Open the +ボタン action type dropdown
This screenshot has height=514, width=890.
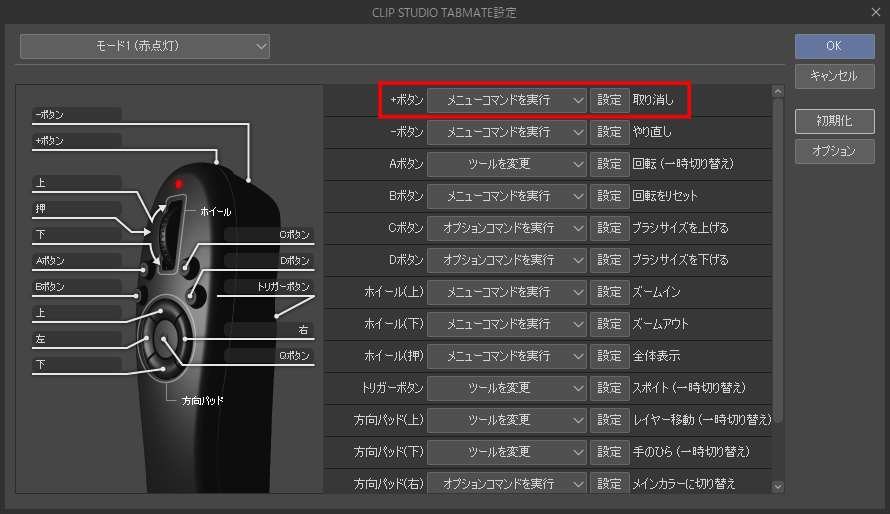tap(507, 100)
